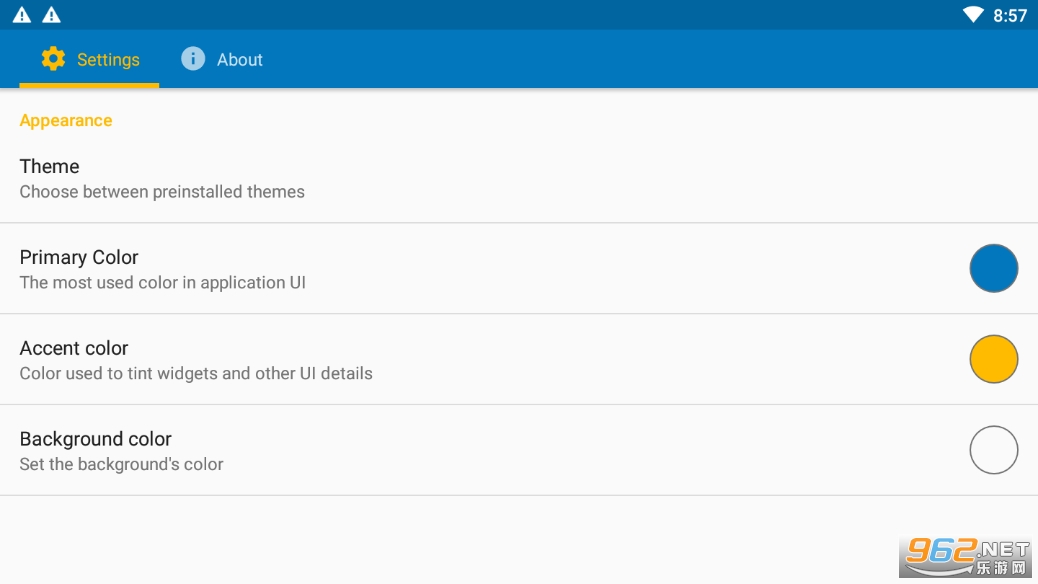Pick the blue Primary Color swatch

[993, 268]
